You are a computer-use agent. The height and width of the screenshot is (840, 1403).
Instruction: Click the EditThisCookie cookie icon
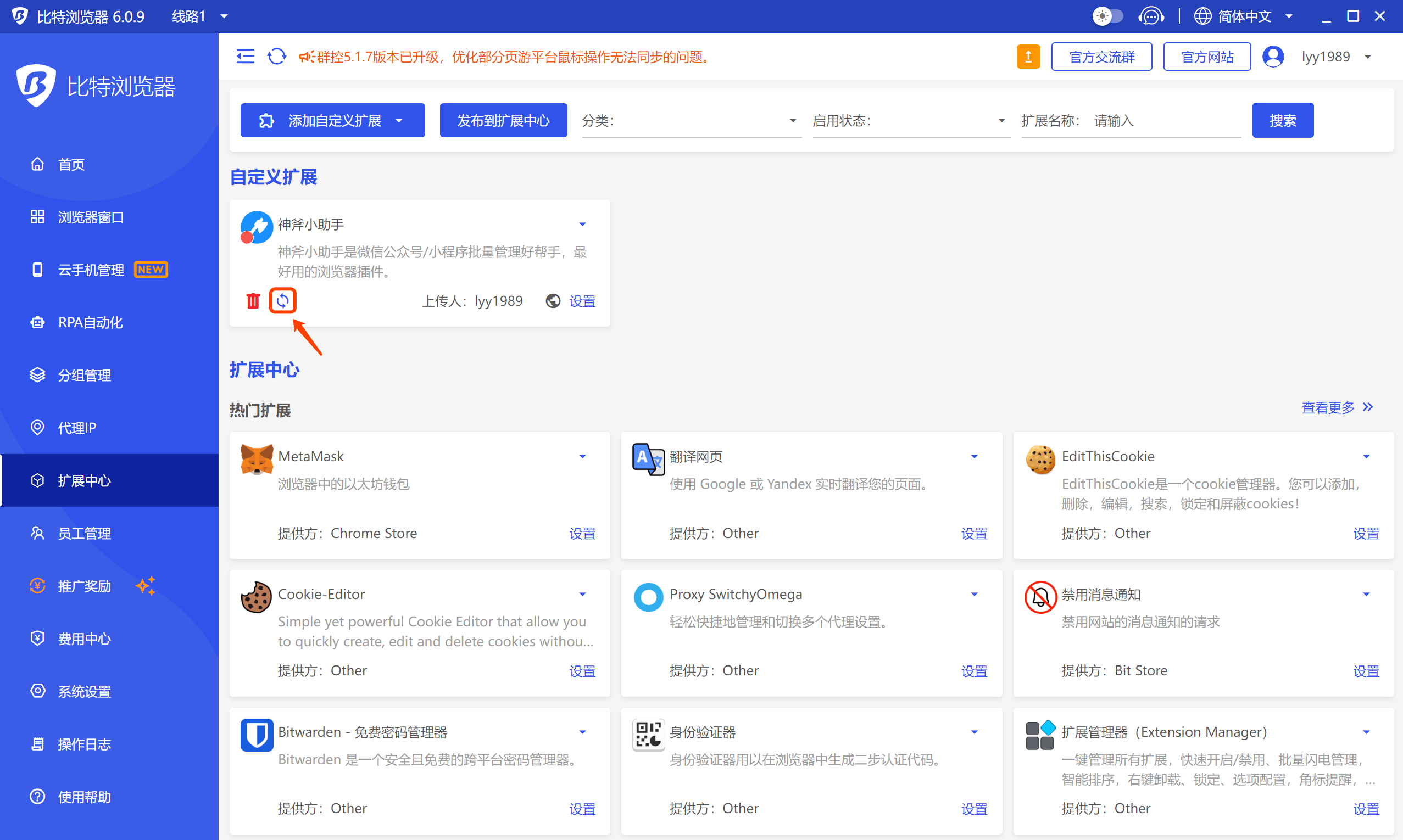click(x=1040, y=459)
